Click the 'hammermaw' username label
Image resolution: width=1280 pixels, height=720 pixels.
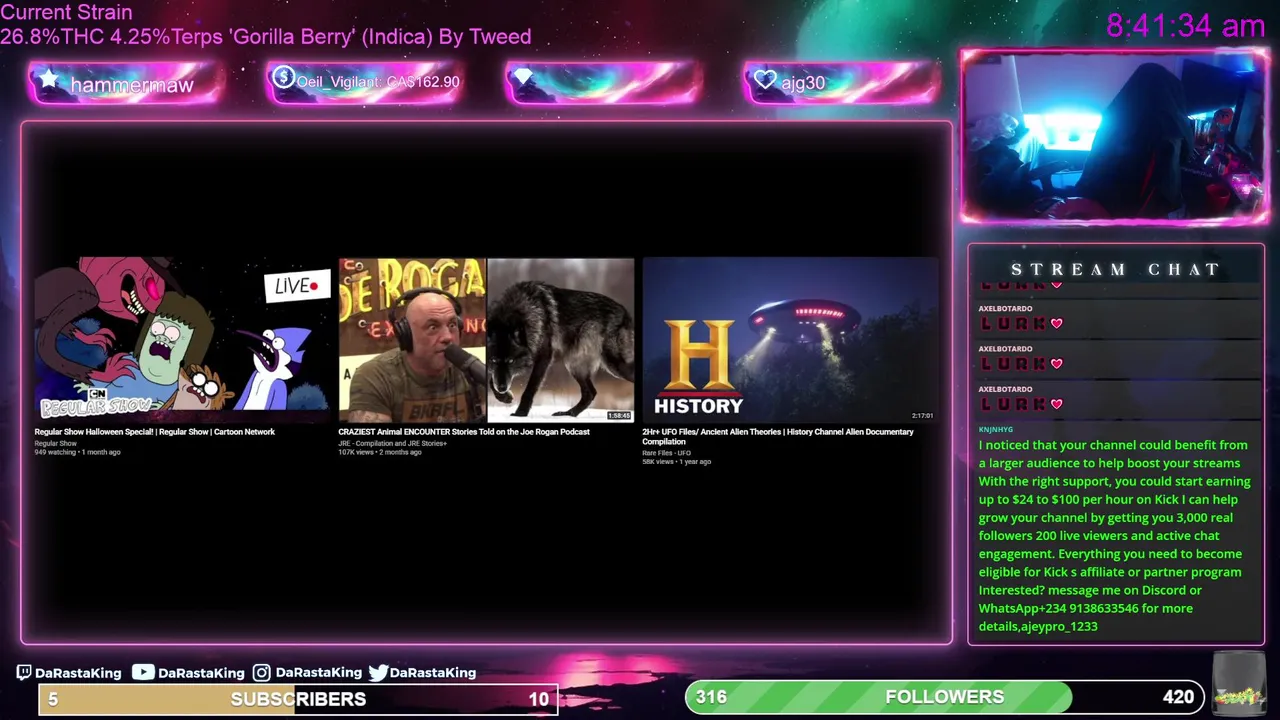tap(131, 85)
